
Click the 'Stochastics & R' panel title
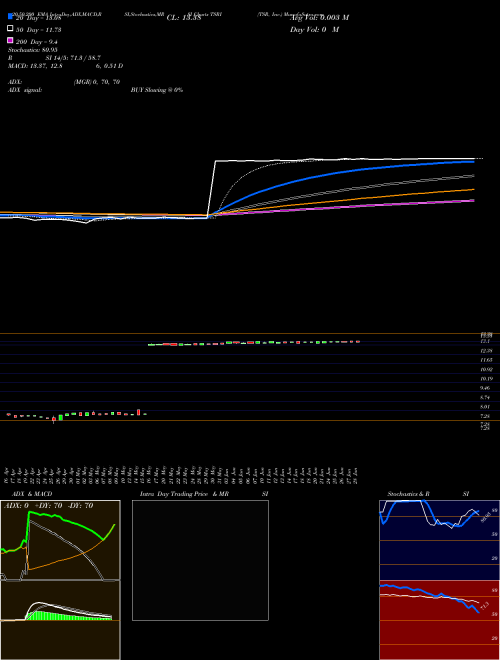tap(409, 494)
